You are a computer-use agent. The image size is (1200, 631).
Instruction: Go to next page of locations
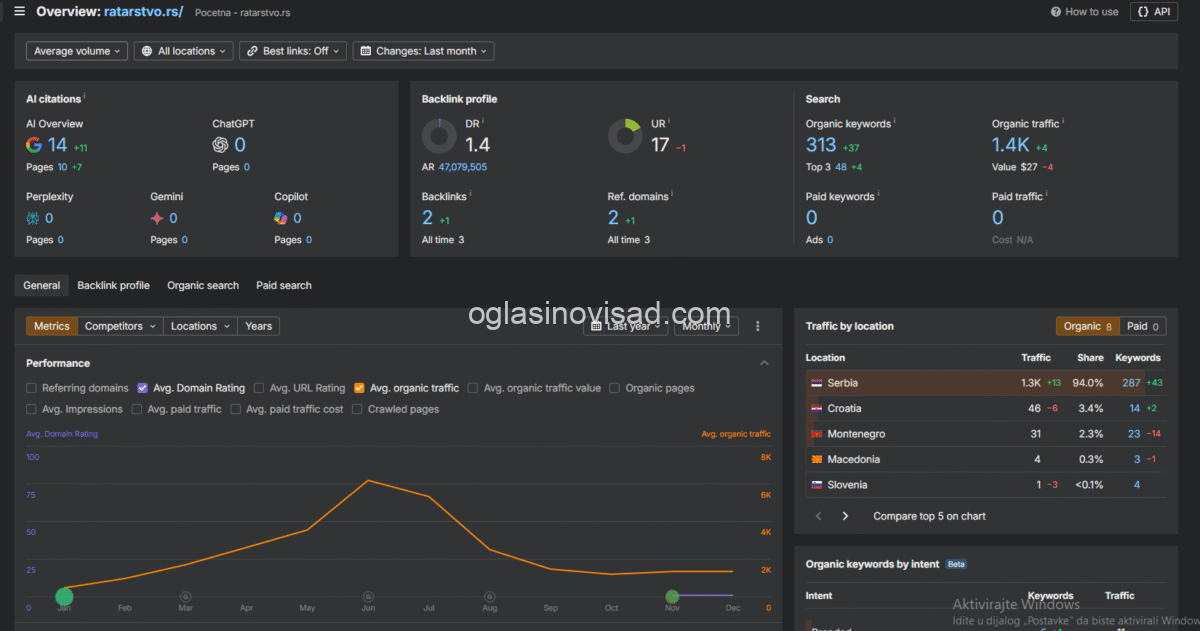coord(845,516)
